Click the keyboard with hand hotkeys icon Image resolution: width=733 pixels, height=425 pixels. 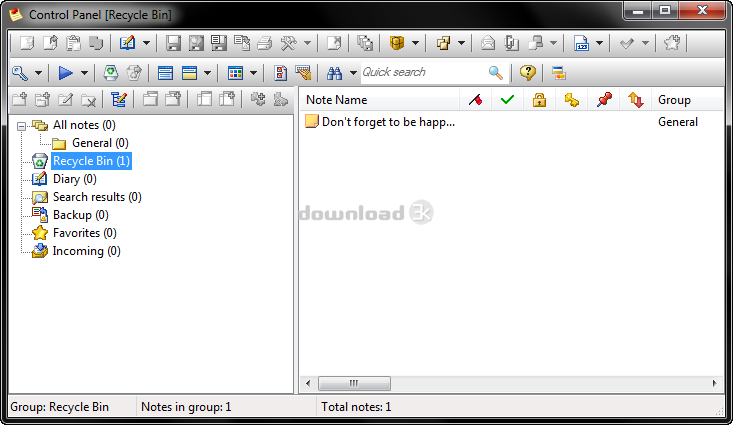(x=303, y=73)
